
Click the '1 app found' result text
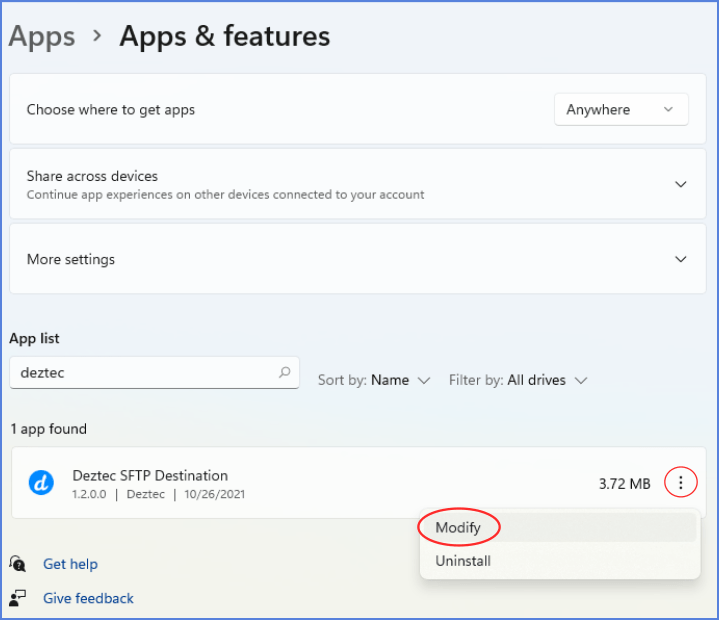pyautogui.click(x=49, y=429)
